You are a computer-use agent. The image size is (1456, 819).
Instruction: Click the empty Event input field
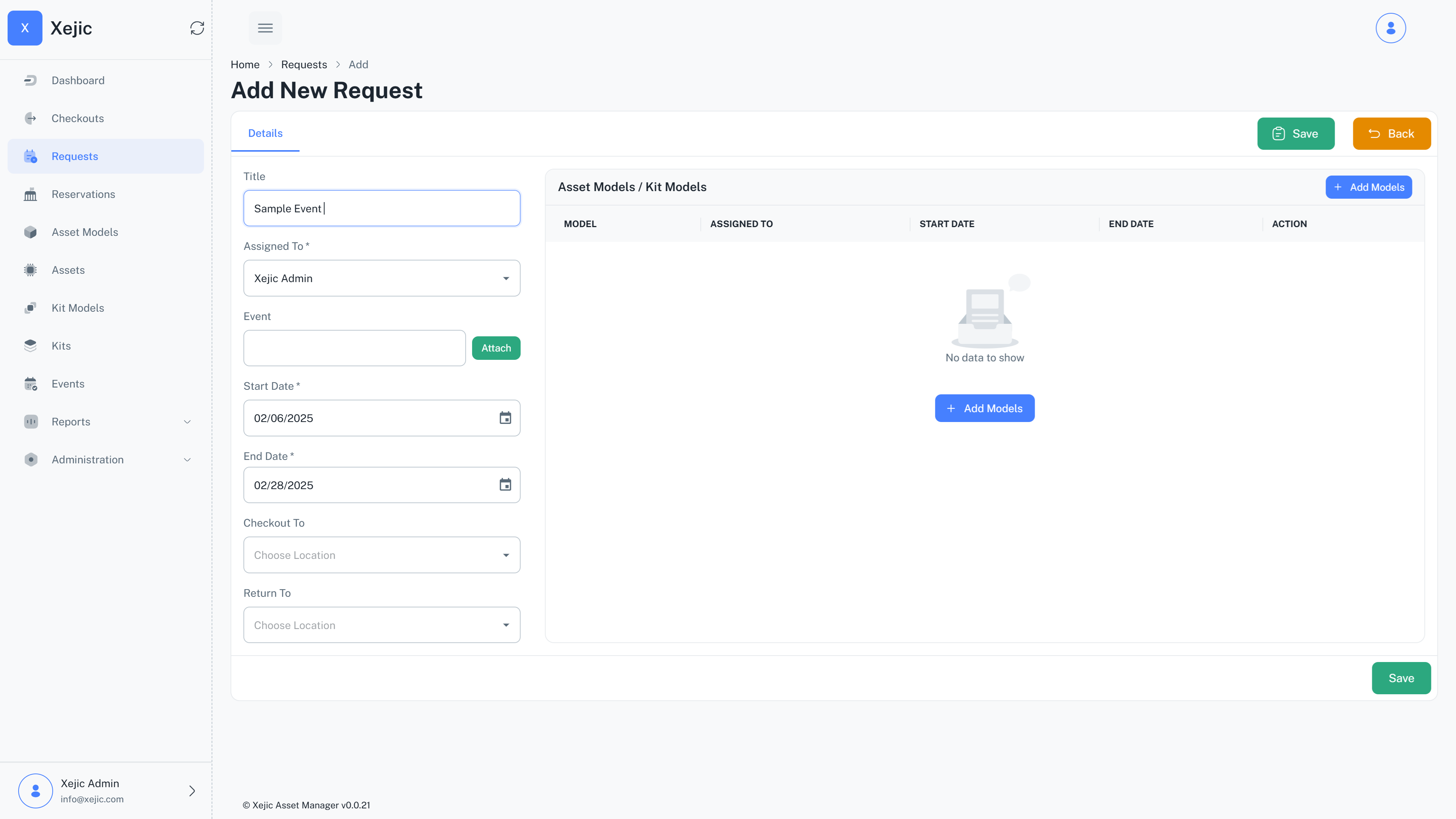coord(355,348)
